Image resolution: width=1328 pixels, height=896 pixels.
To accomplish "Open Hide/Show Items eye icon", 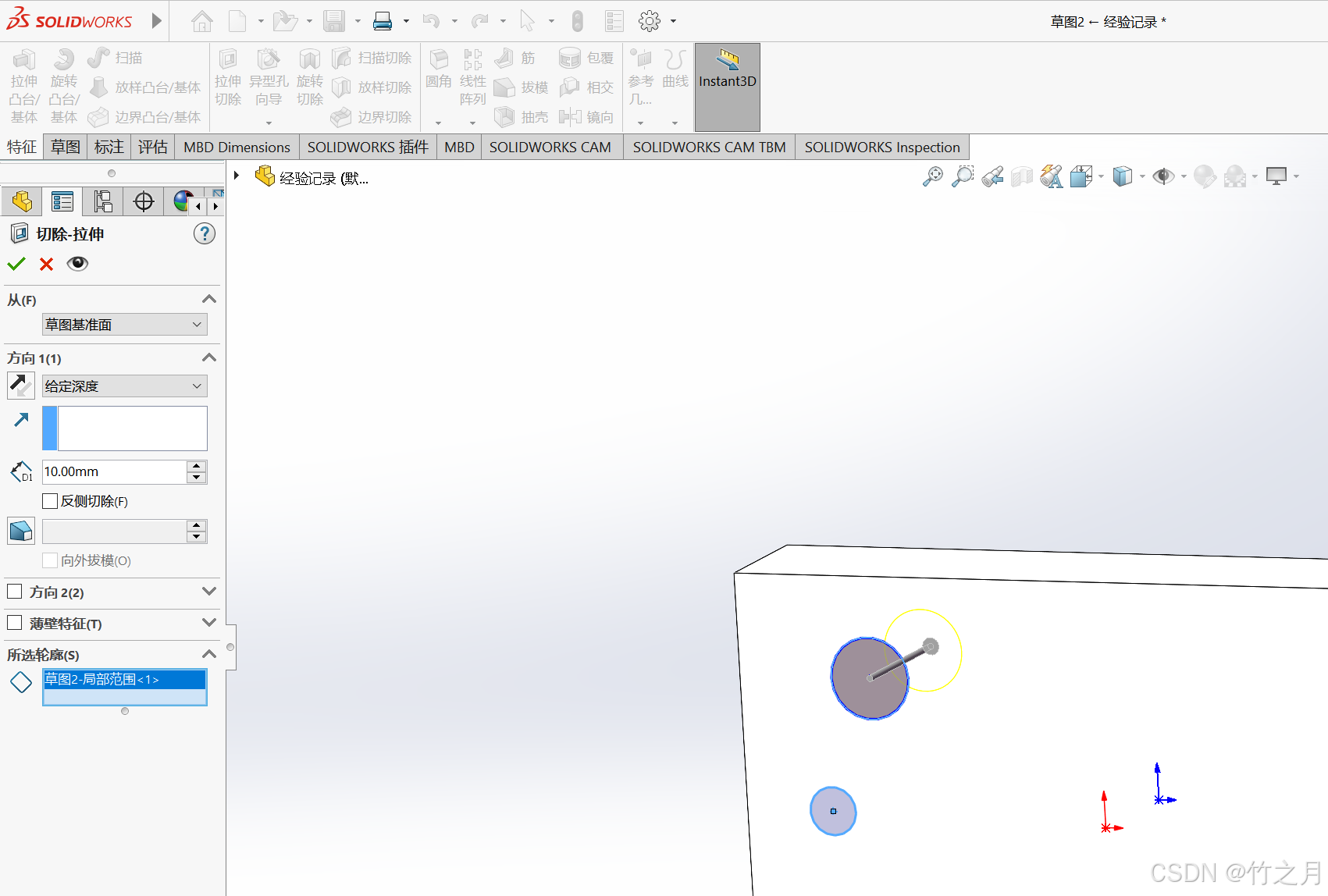I will [1163, 176].
